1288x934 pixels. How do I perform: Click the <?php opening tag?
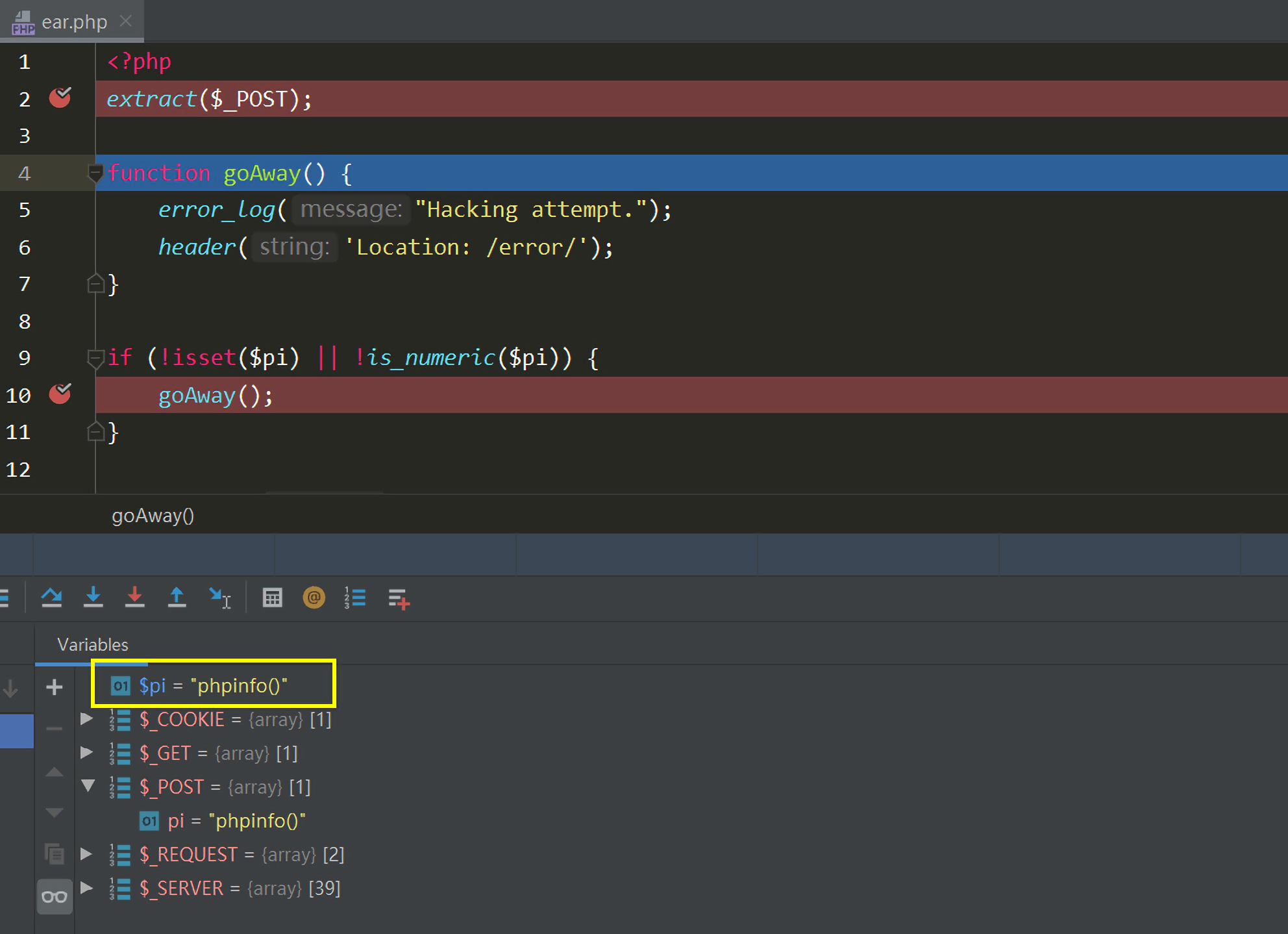(x=140, y=61)
